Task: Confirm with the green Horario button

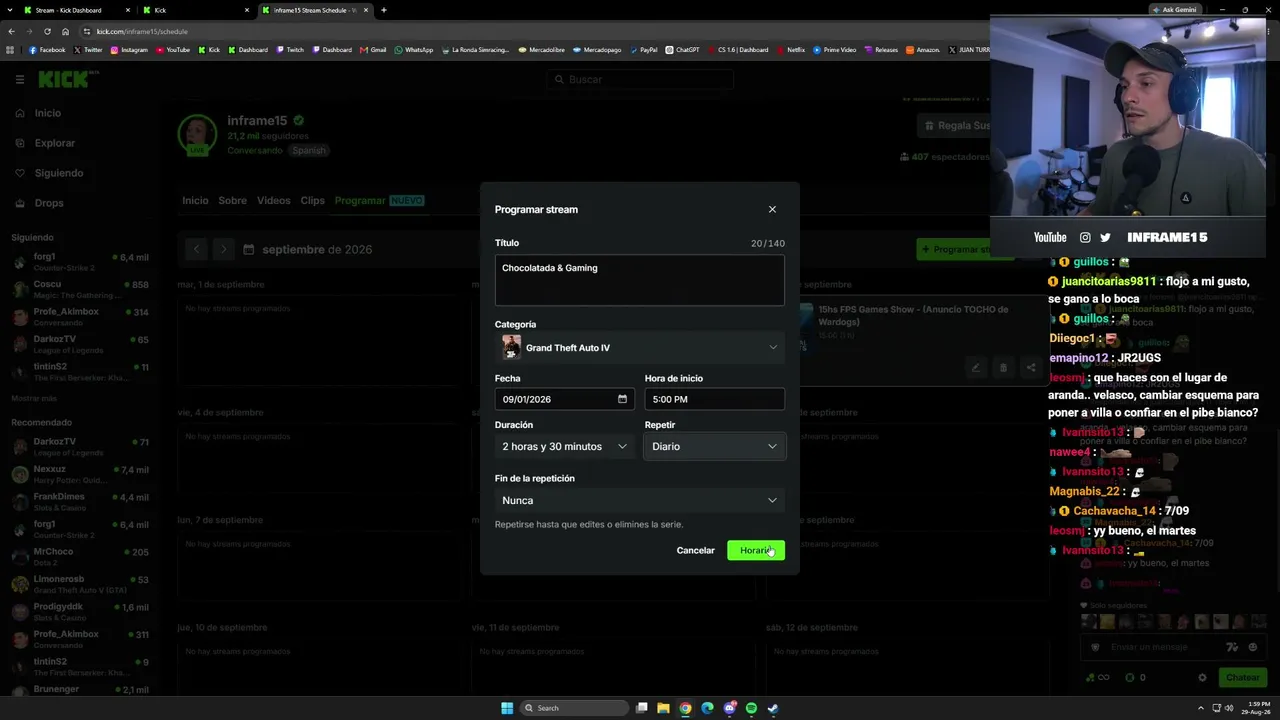Action: (x=756, y=550)
